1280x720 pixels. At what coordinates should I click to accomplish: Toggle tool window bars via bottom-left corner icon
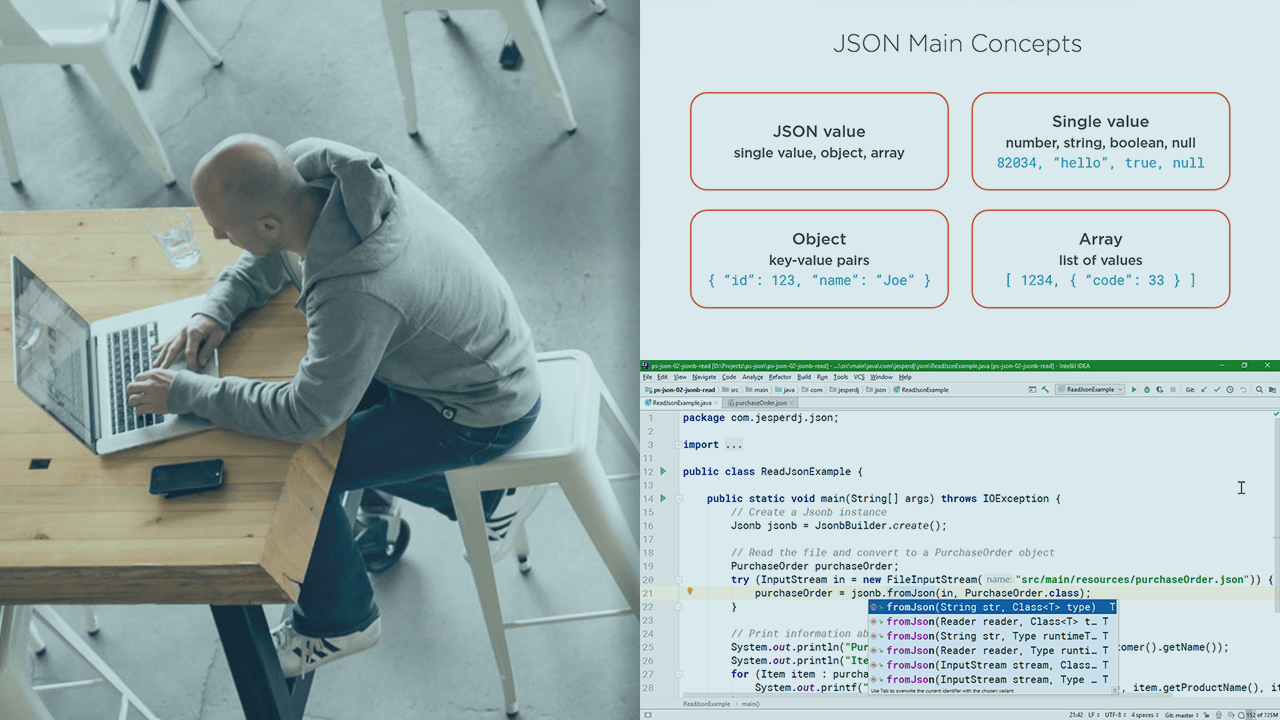point(647,714)
